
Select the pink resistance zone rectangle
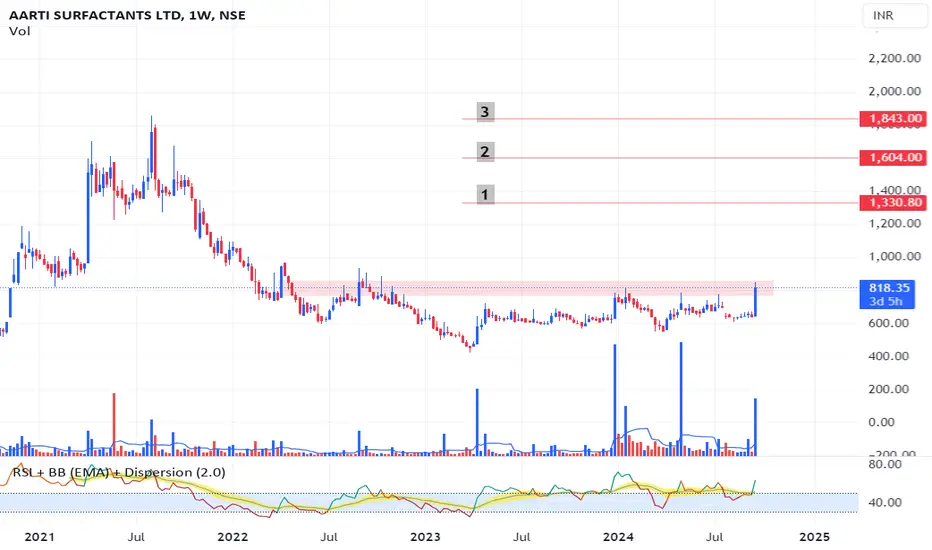[x=531, y=288]
